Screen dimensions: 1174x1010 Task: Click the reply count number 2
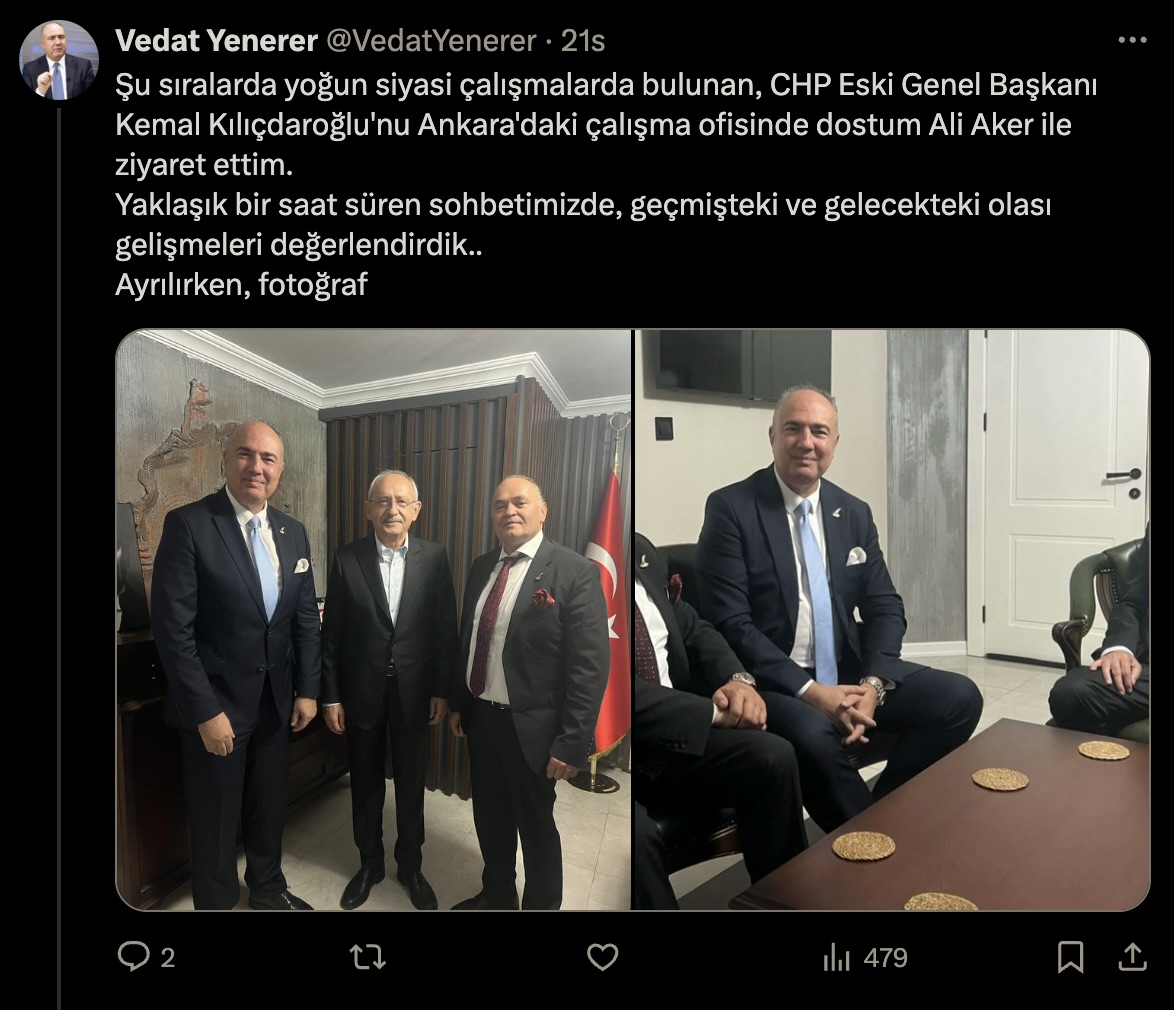pos(168,958)
